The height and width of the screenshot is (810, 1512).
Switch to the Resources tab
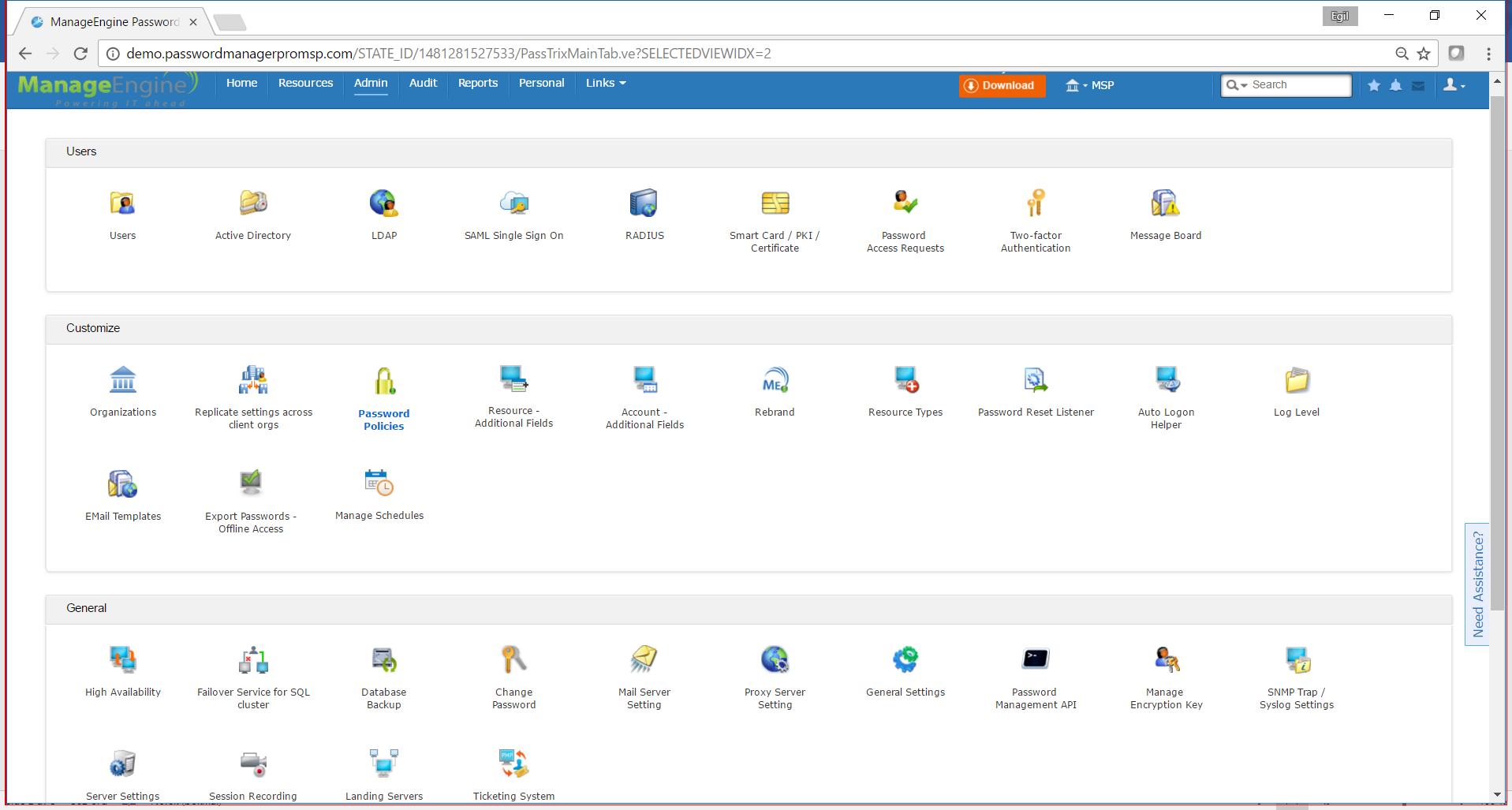(305, 83)
